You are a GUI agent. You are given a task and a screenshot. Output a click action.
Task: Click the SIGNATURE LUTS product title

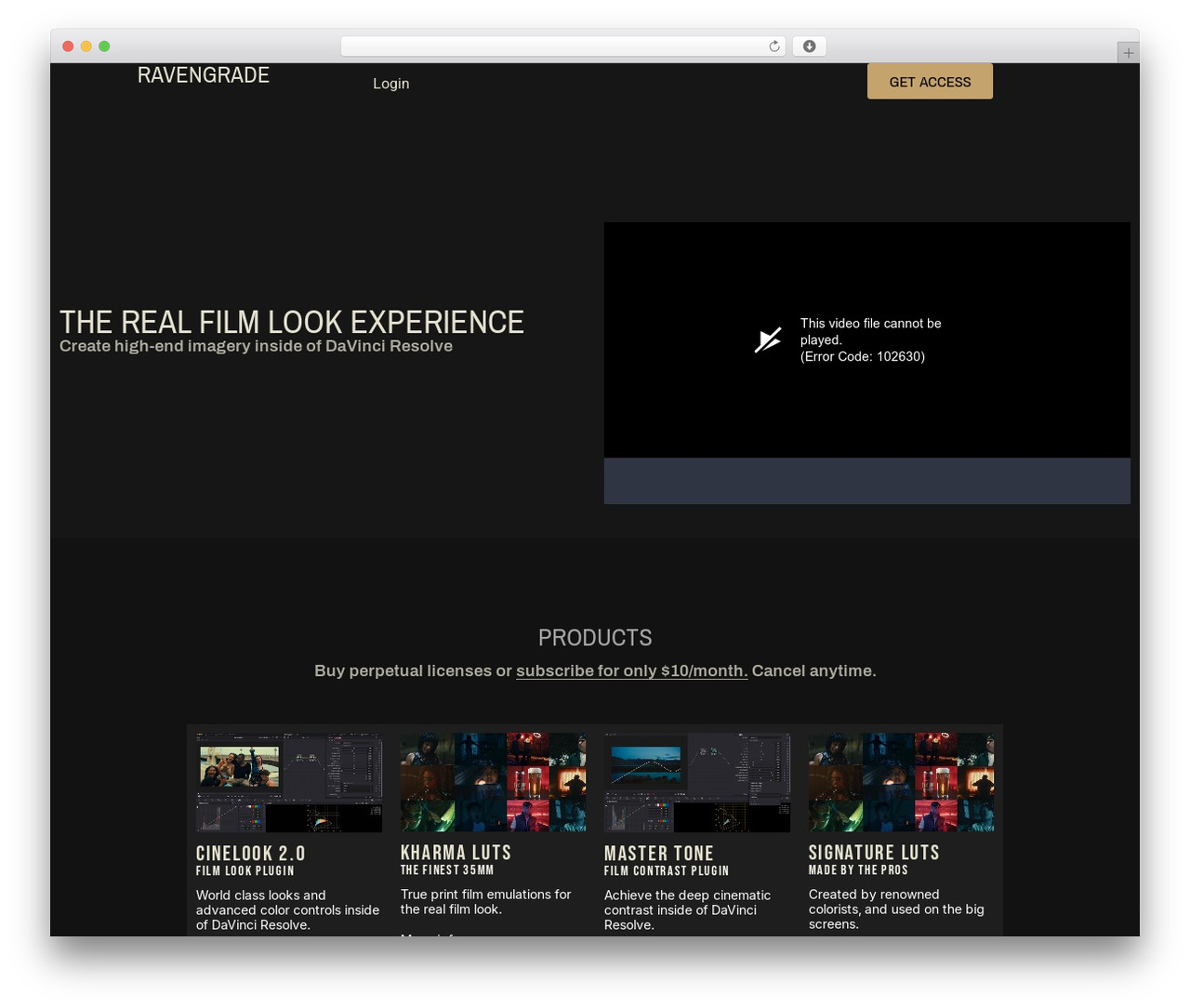point(874,853)
